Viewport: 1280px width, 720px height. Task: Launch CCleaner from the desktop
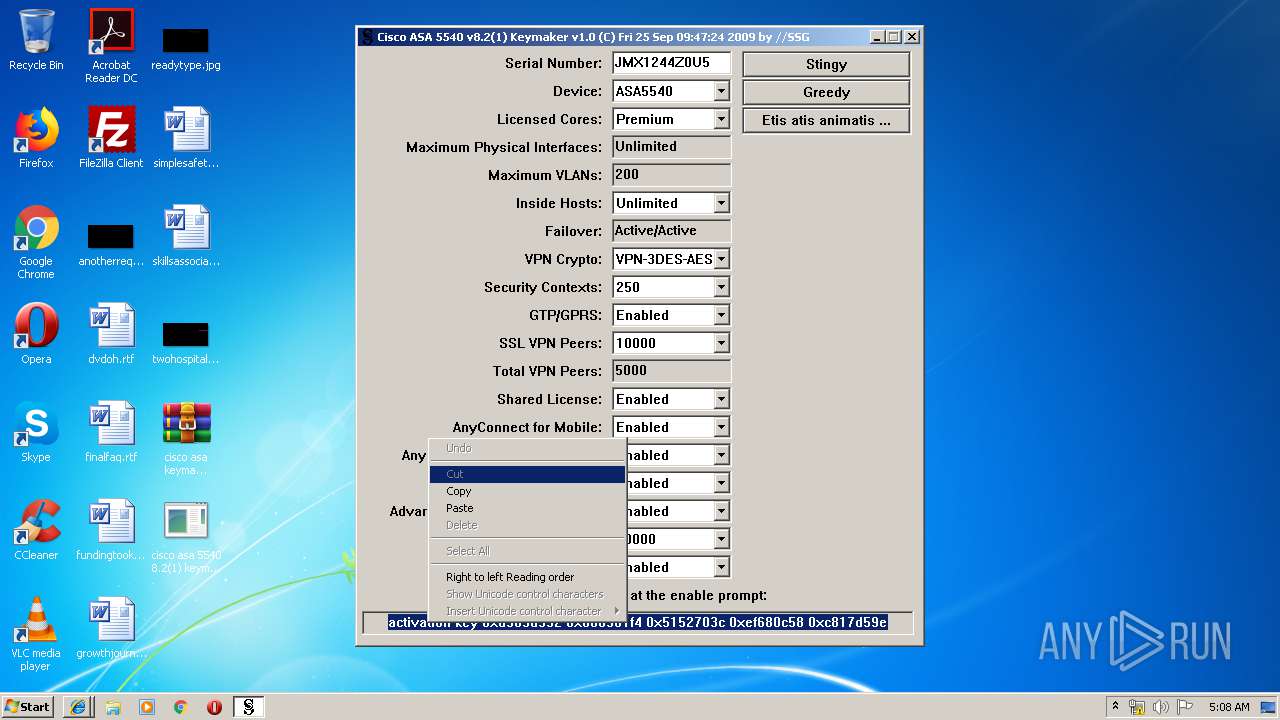pyautogui.click(x=36, y=530)
